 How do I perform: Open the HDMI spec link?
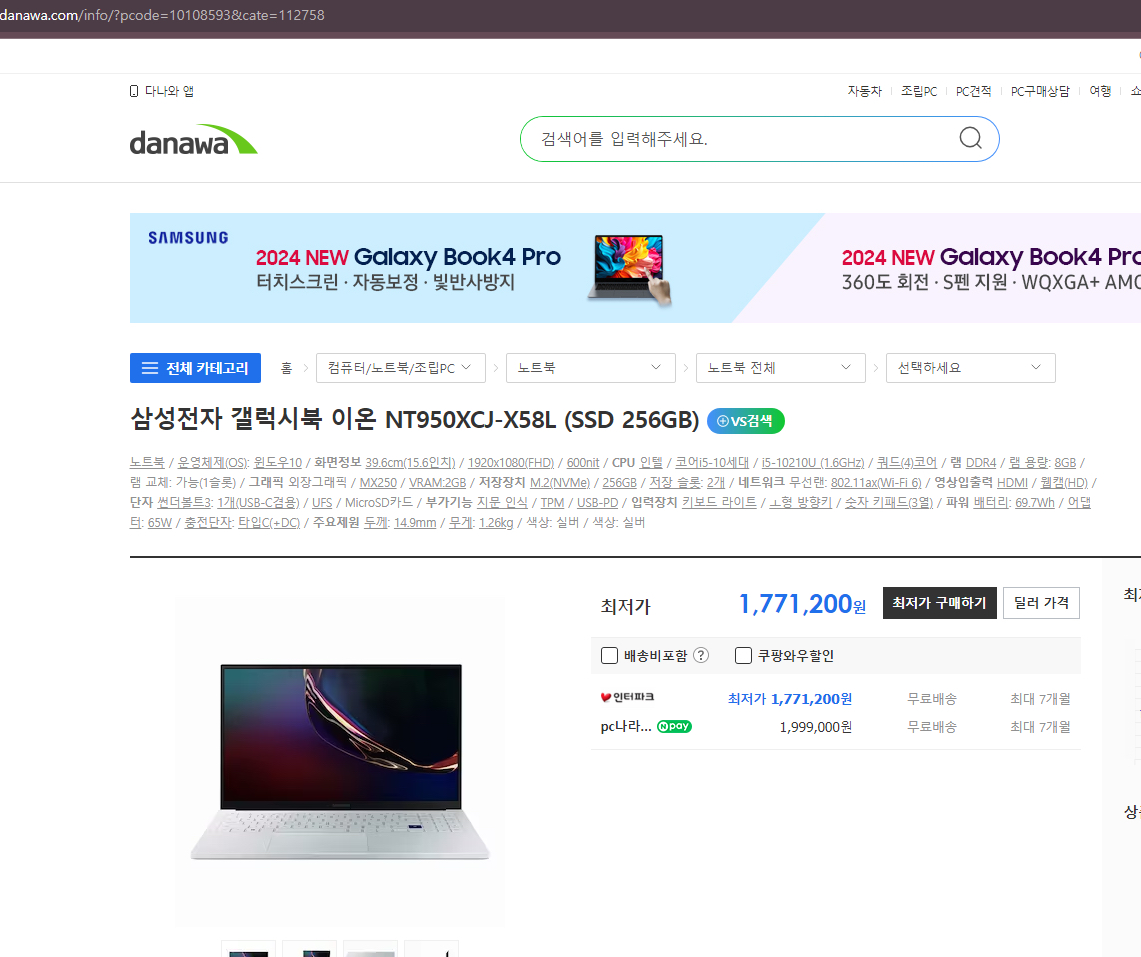click(1012, 483)
